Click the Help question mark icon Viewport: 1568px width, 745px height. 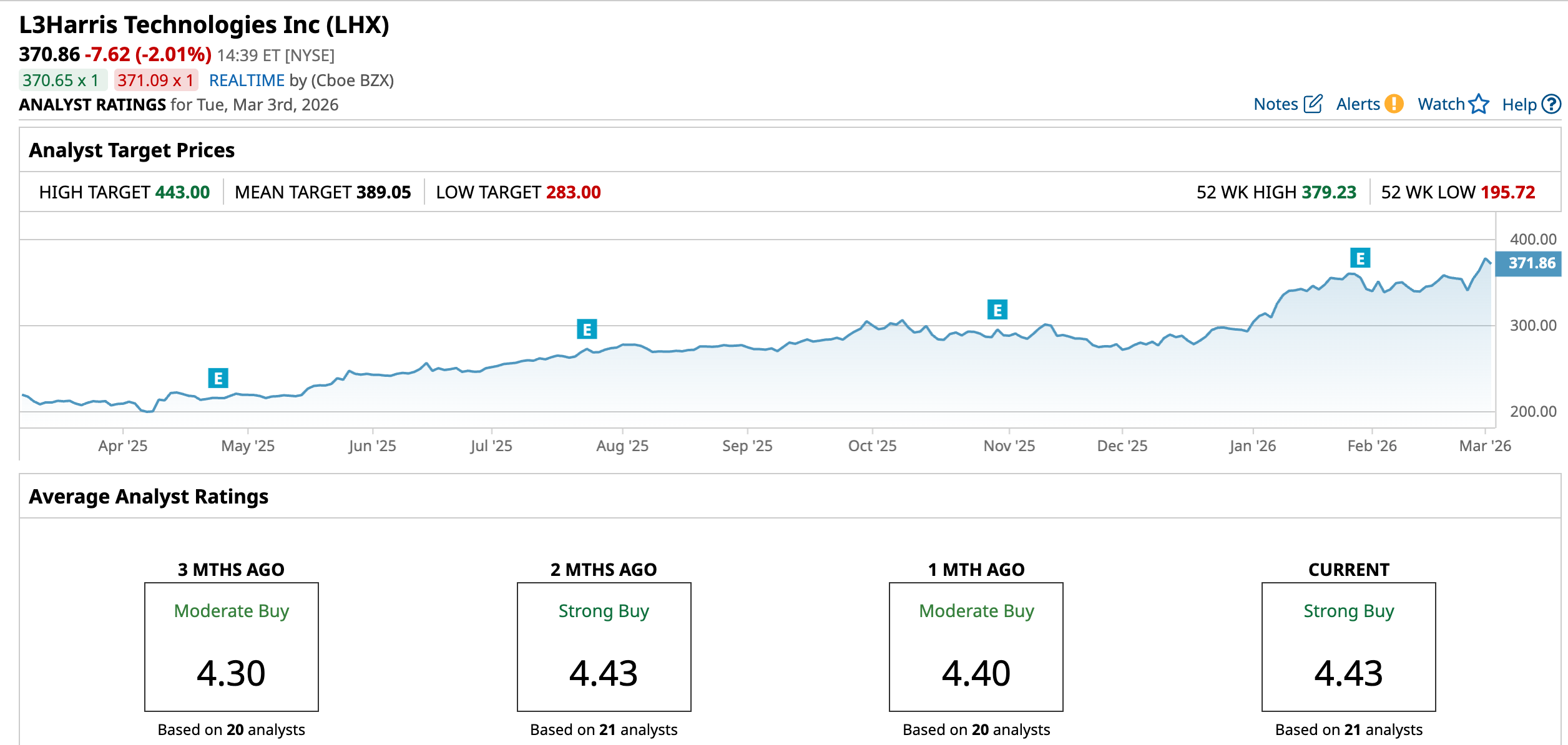coord(1551,104)
